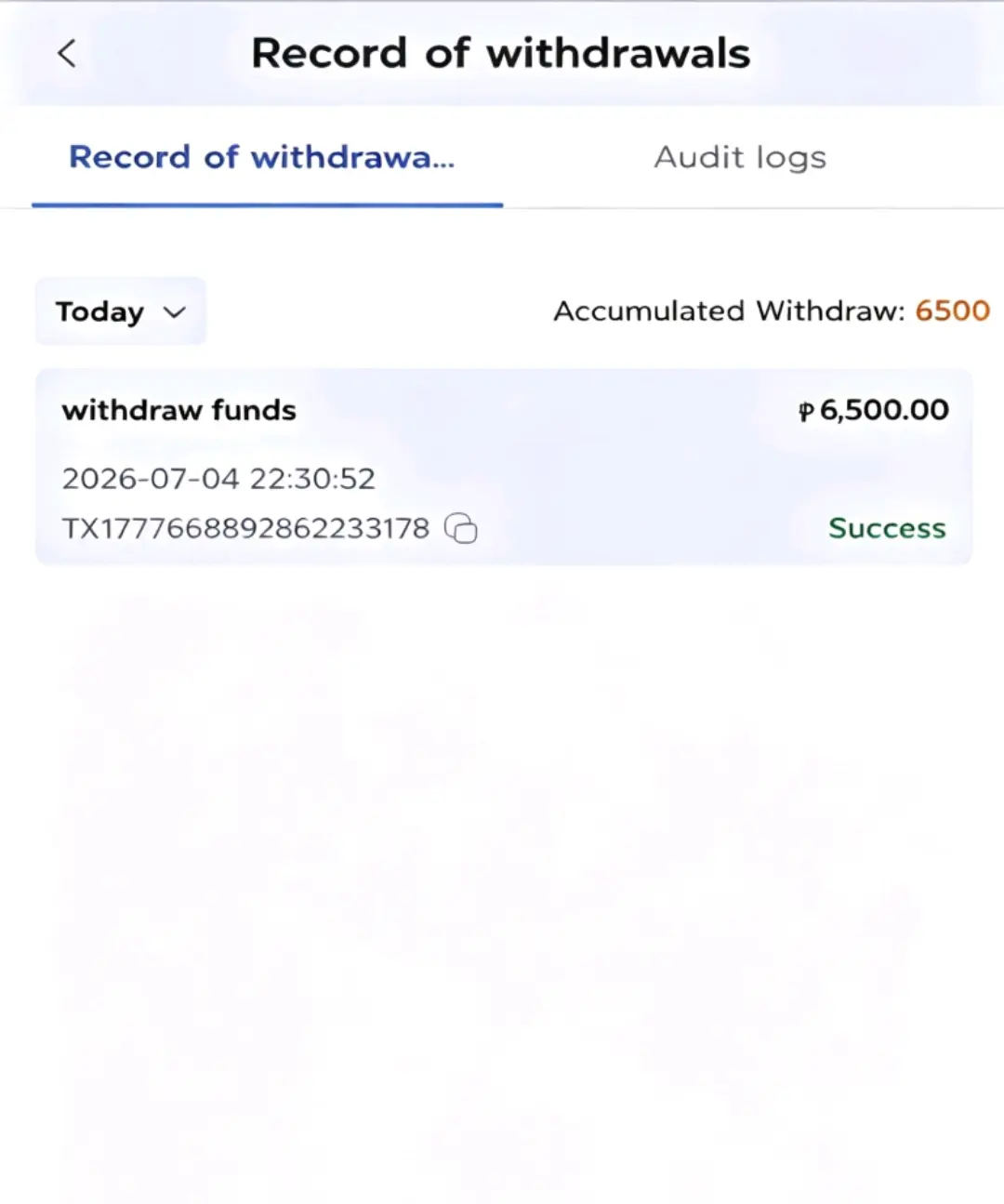This screenshot has height=1204, width=1004.
Task: Click the Record of withdrawals page title
Action: pyautogui.click(x=501, y=53)
